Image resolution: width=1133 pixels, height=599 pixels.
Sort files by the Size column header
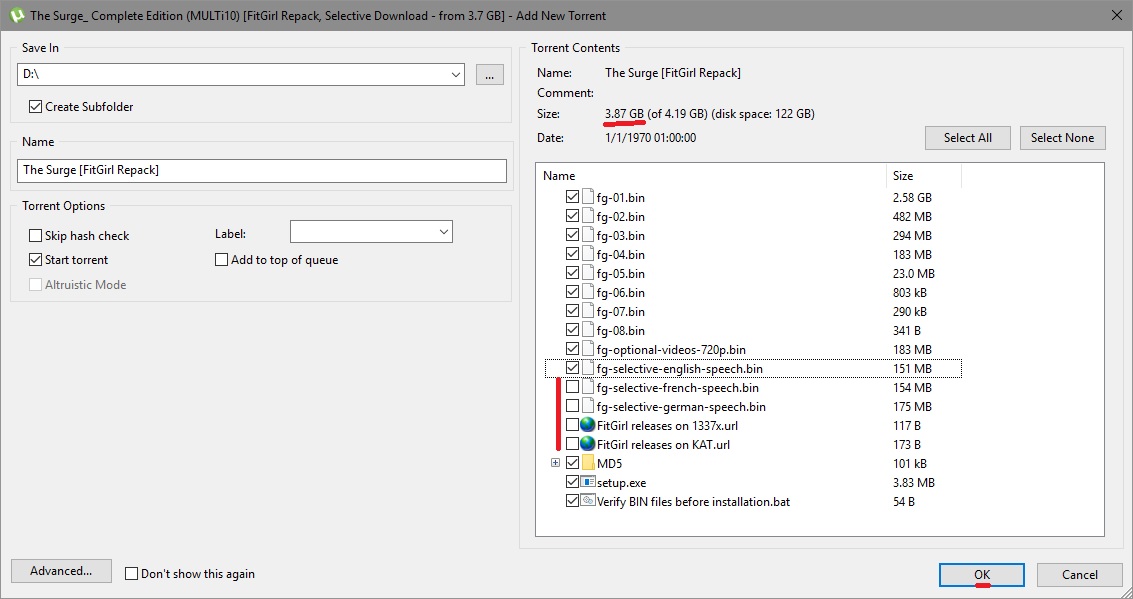pyautogui.click(x=923, y=176)
